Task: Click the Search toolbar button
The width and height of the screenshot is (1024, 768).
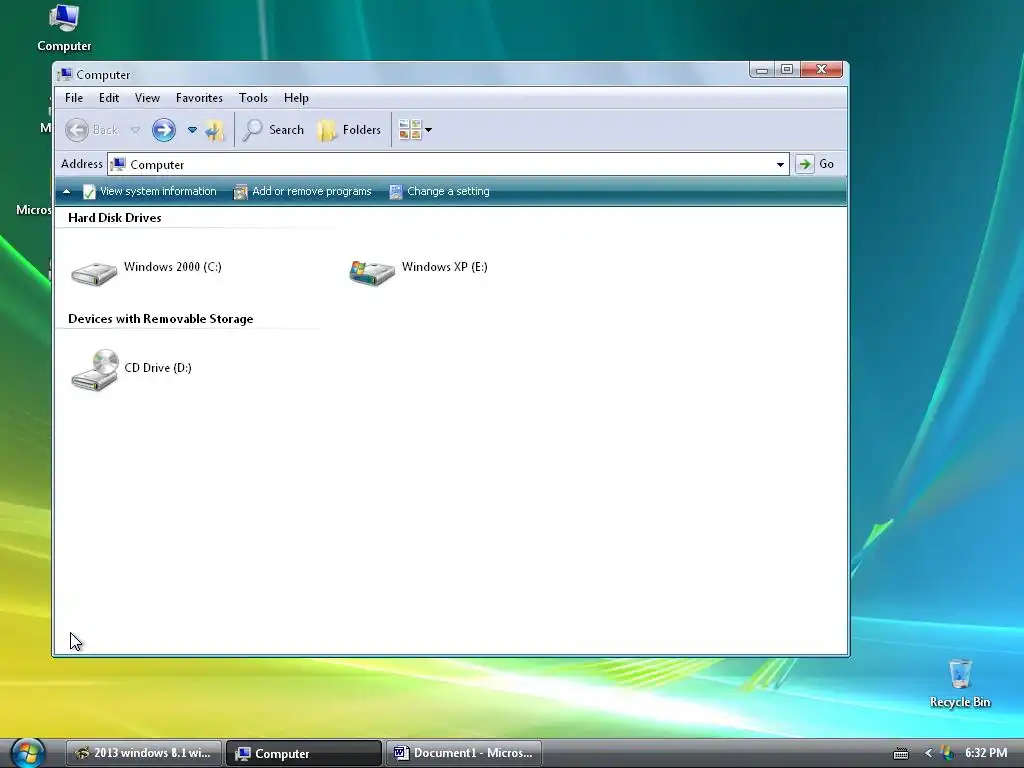Action: (x=273, y=130)
